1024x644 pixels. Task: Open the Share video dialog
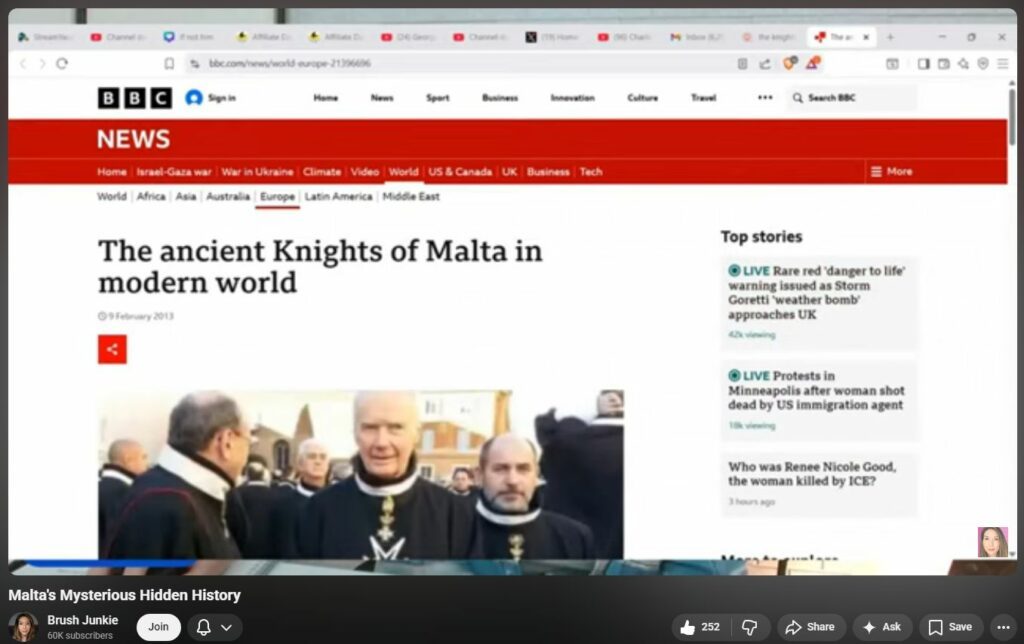coord(811,627)
